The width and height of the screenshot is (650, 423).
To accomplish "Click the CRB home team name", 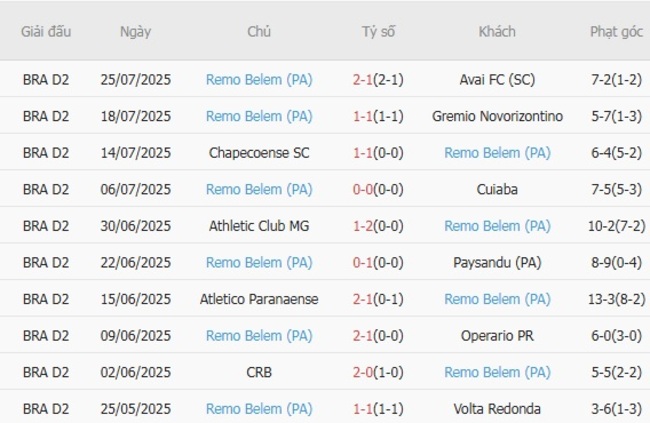I will (x=259, y=373).
